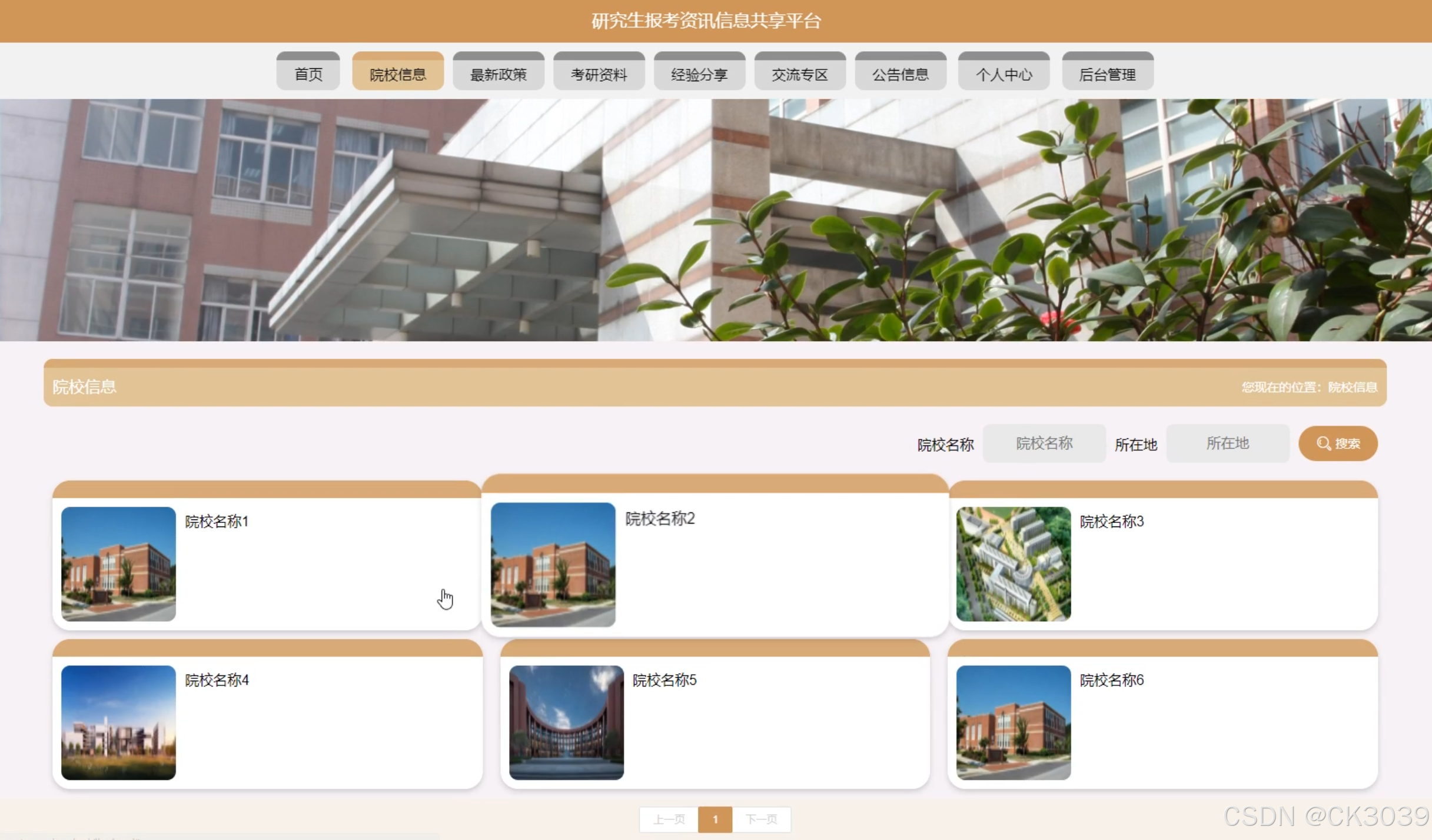Open the 首页 navigation tab

click(308, 74)
